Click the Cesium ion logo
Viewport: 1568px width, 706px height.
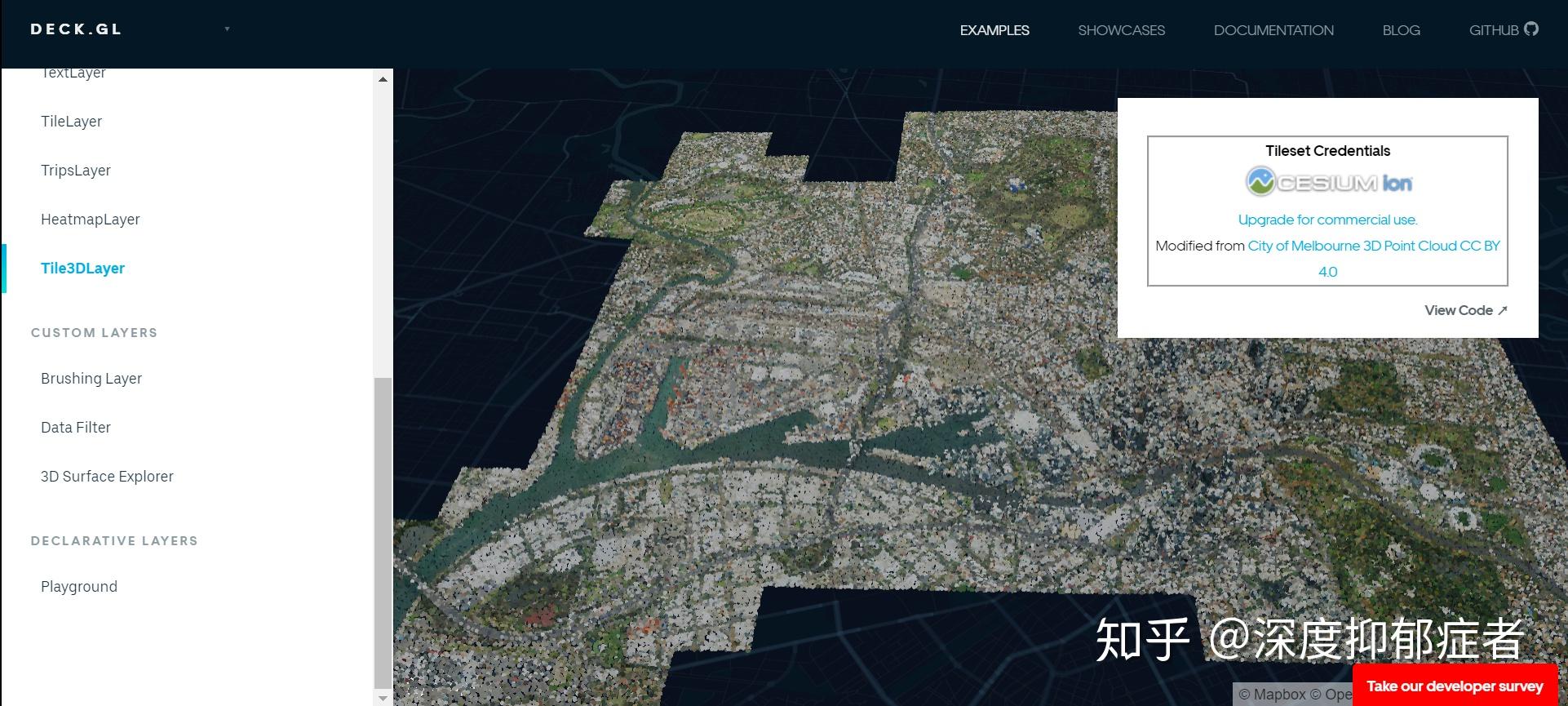point(1328,182)
